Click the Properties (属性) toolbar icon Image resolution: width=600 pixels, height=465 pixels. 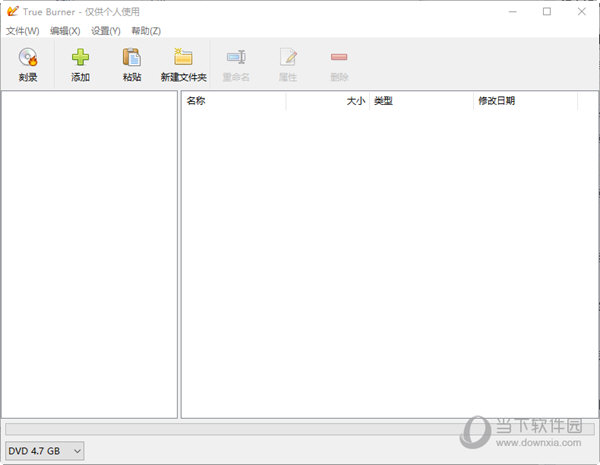[x=288, y=57]
